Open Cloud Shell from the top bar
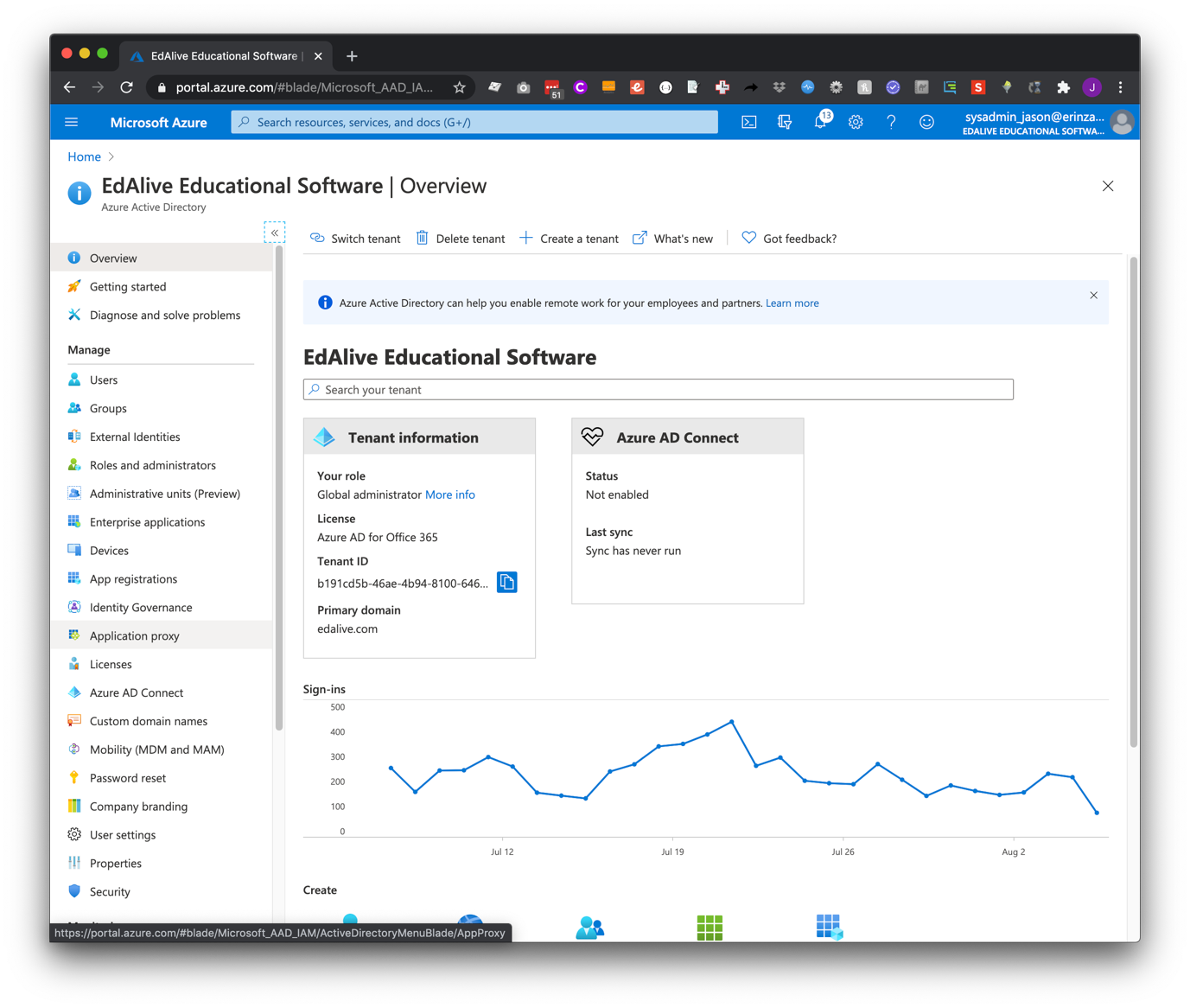 [x=748, y=122]
